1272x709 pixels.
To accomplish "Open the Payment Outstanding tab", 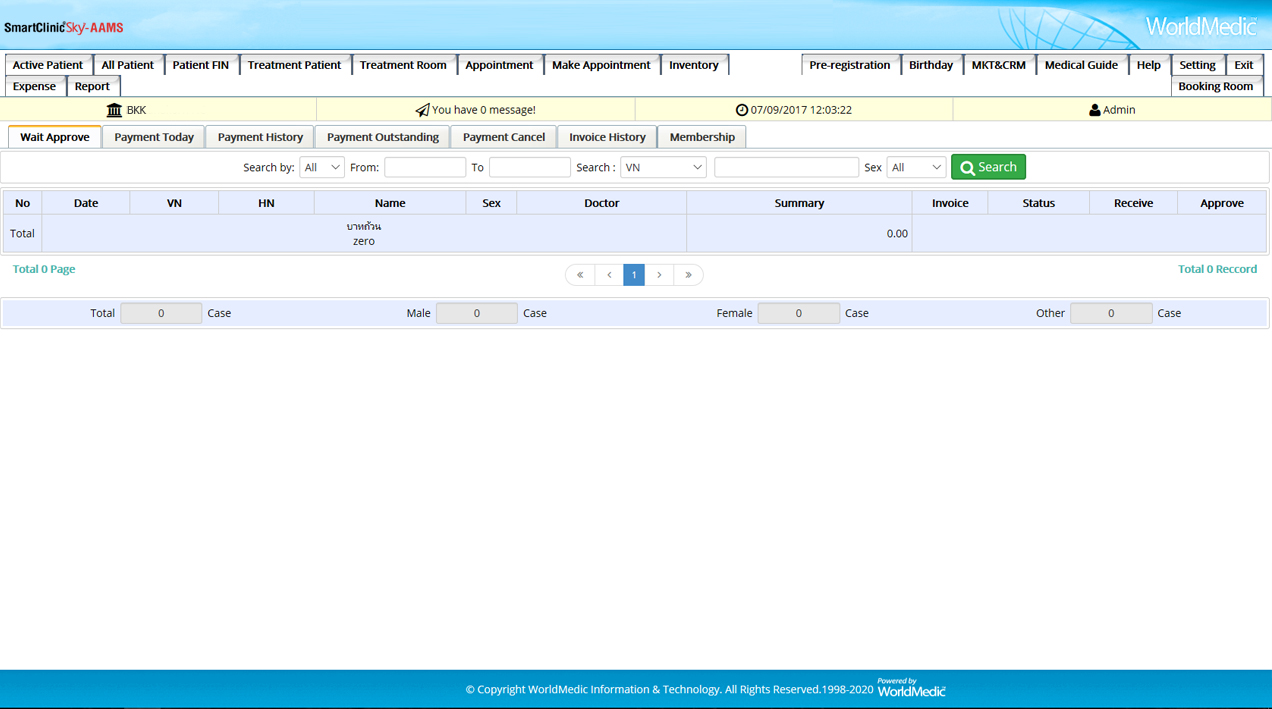I will coord(382,137).
